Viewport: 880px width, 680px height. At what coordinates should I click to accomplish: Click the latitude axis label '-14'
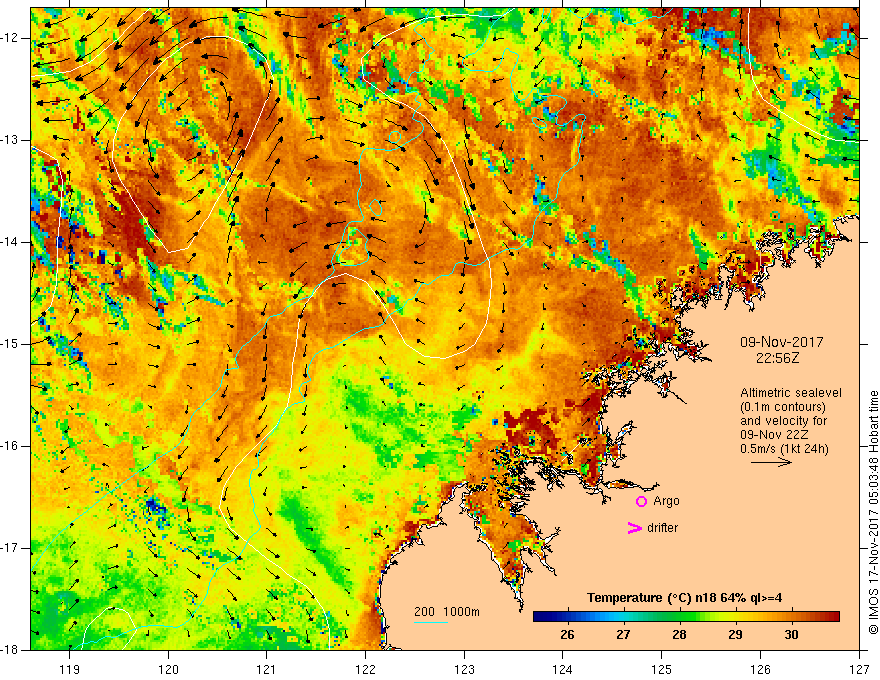[10, 242]
